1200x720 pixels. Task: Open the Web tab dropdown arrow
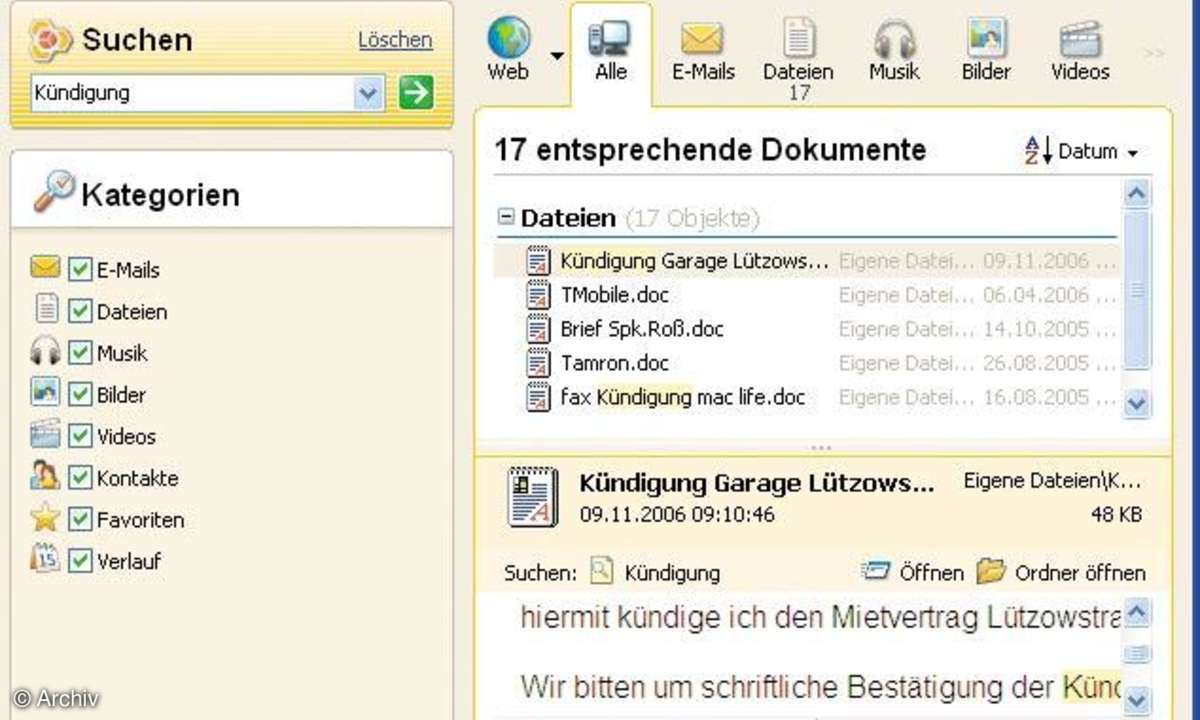coord(557,55)
